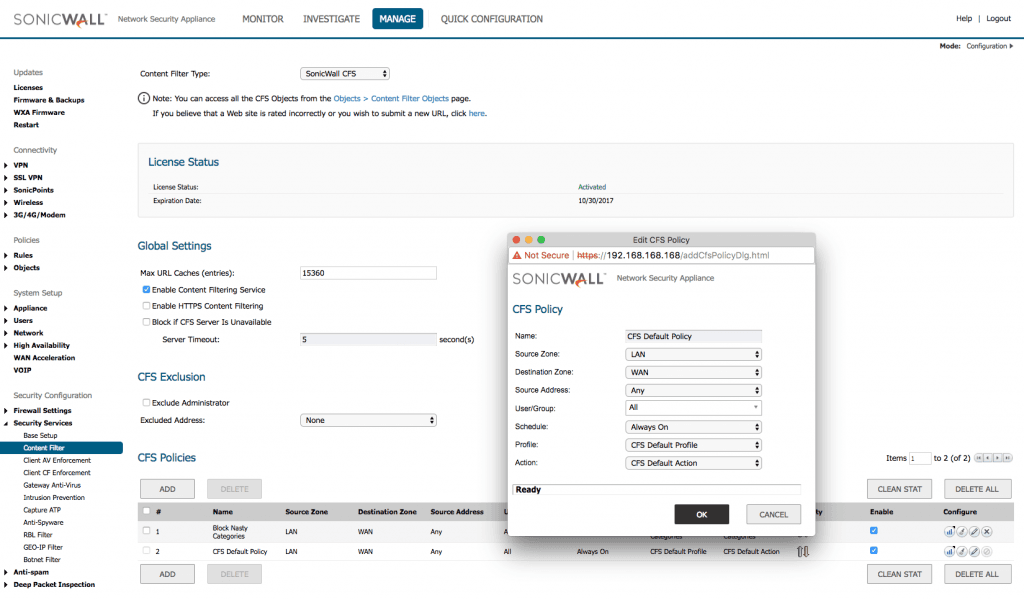Click the X delete icon for Block Nasty Categories
Screen dimensions: 1024x600
tap(987, 531)
